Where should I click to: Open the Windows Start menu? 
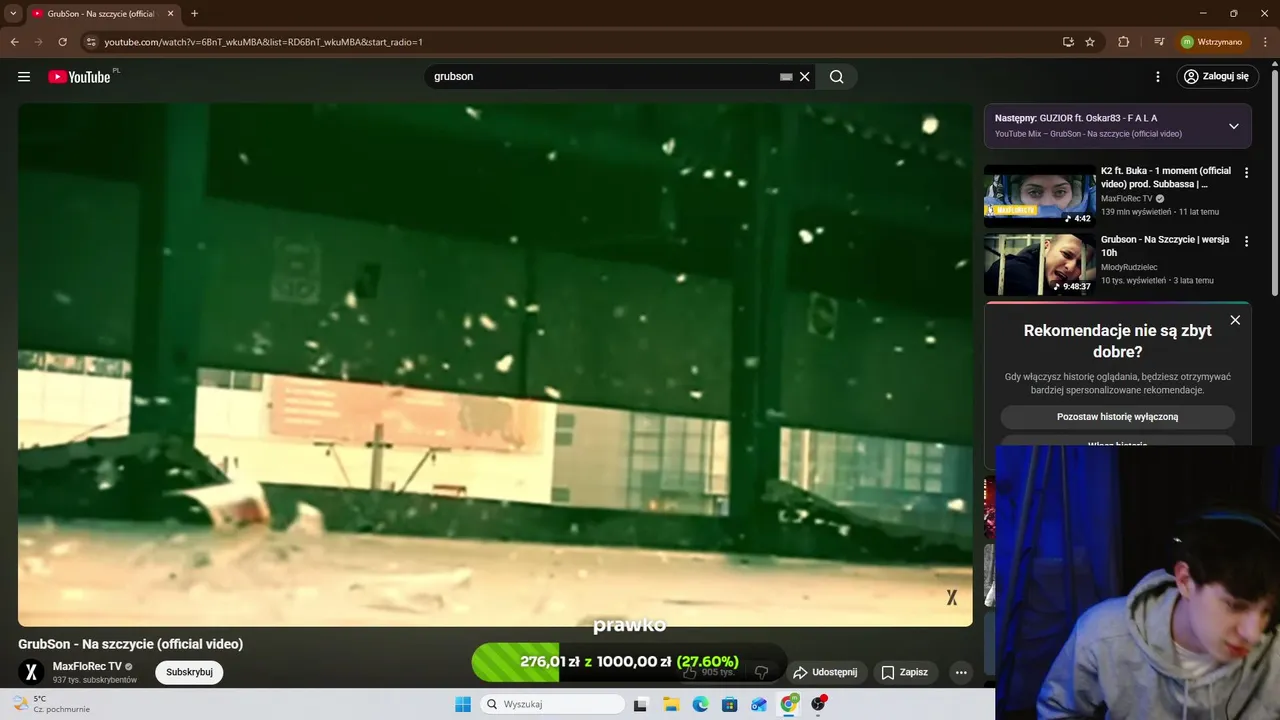coord(463,704)
